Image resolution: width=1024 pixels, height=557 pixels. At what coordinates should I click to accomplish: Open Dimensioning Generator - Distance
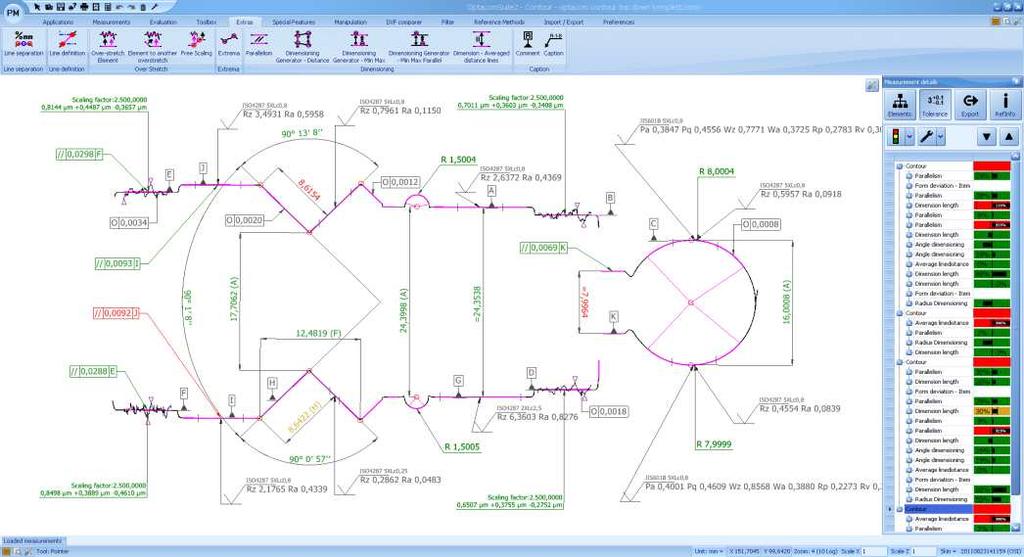tap(302, 46)
